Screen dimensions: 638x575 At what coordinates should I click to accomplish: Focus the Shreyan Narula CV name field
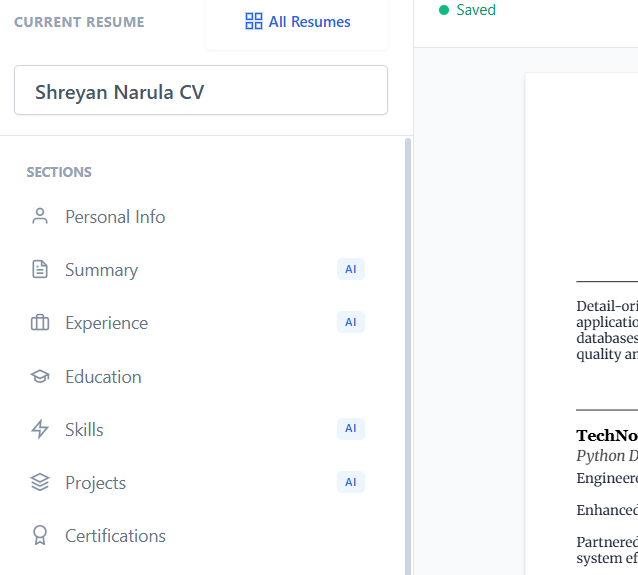click(x=200, y=91)
